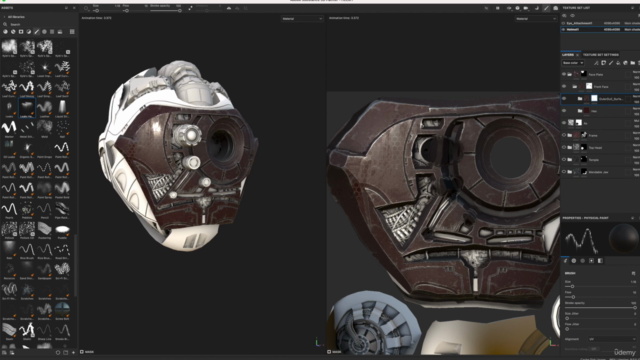Click the rectangular mask filter icon in Assets
Viewport: 640px width, 360px height.
[x=21, y=31]
